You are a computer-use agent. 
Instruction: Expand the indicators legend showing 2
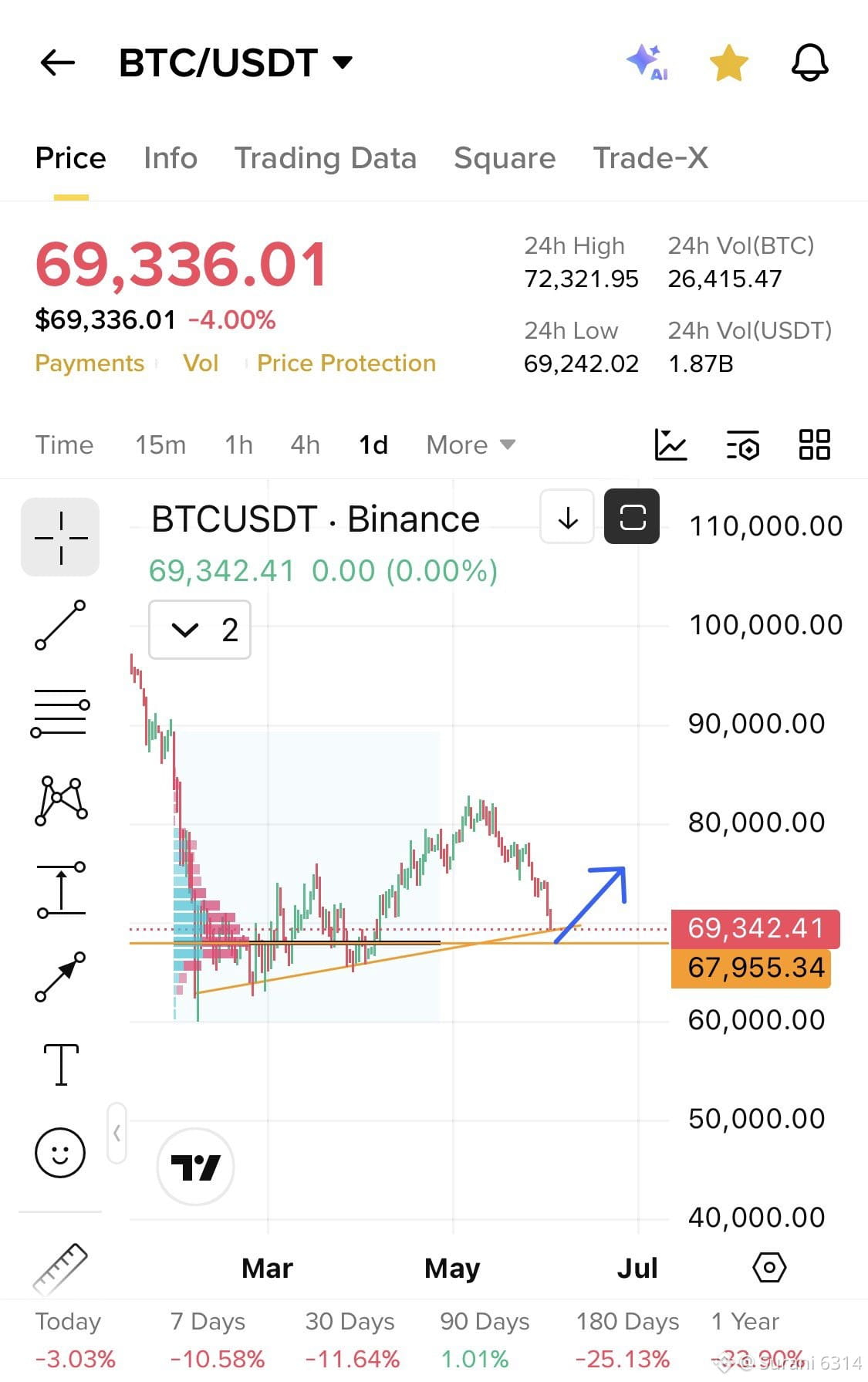(200, 630)
